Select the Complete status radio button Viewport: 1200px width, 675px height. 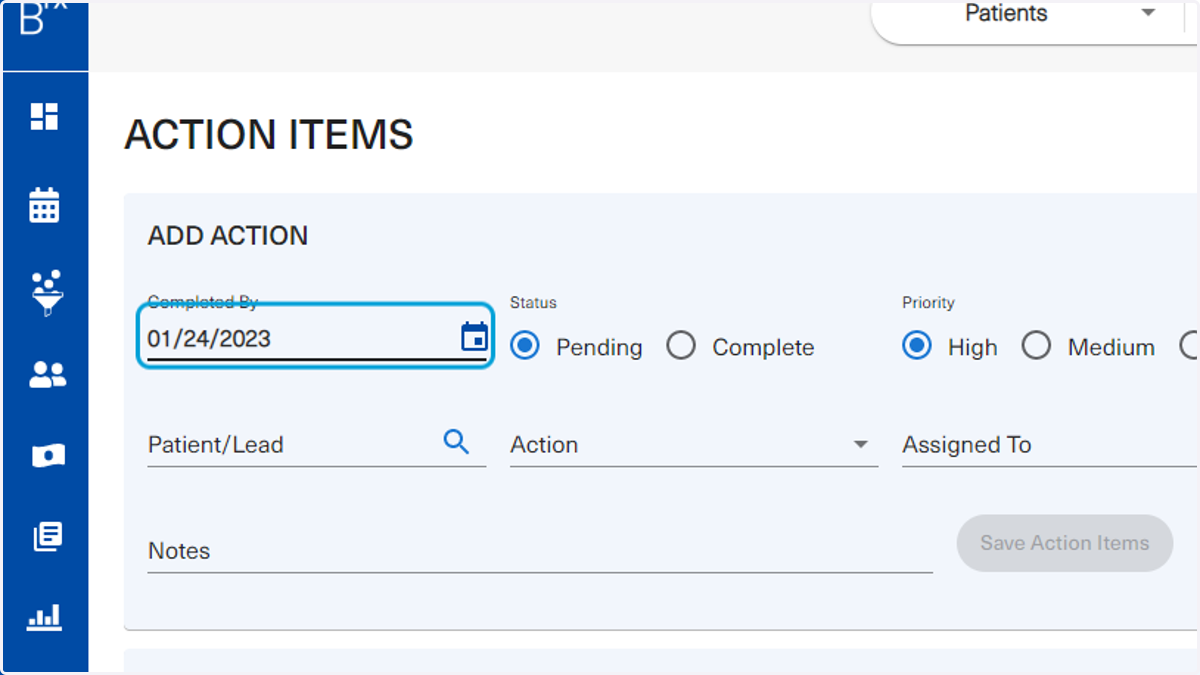(x=681, y=346)
